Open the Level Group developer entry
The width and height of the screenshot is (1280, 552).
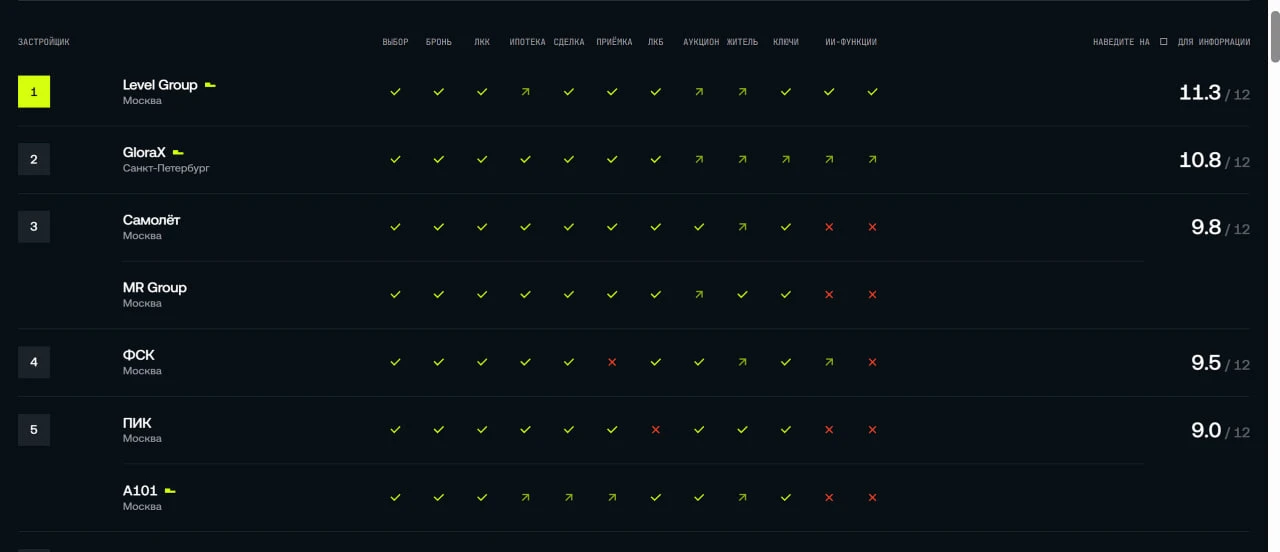[160, 85]
